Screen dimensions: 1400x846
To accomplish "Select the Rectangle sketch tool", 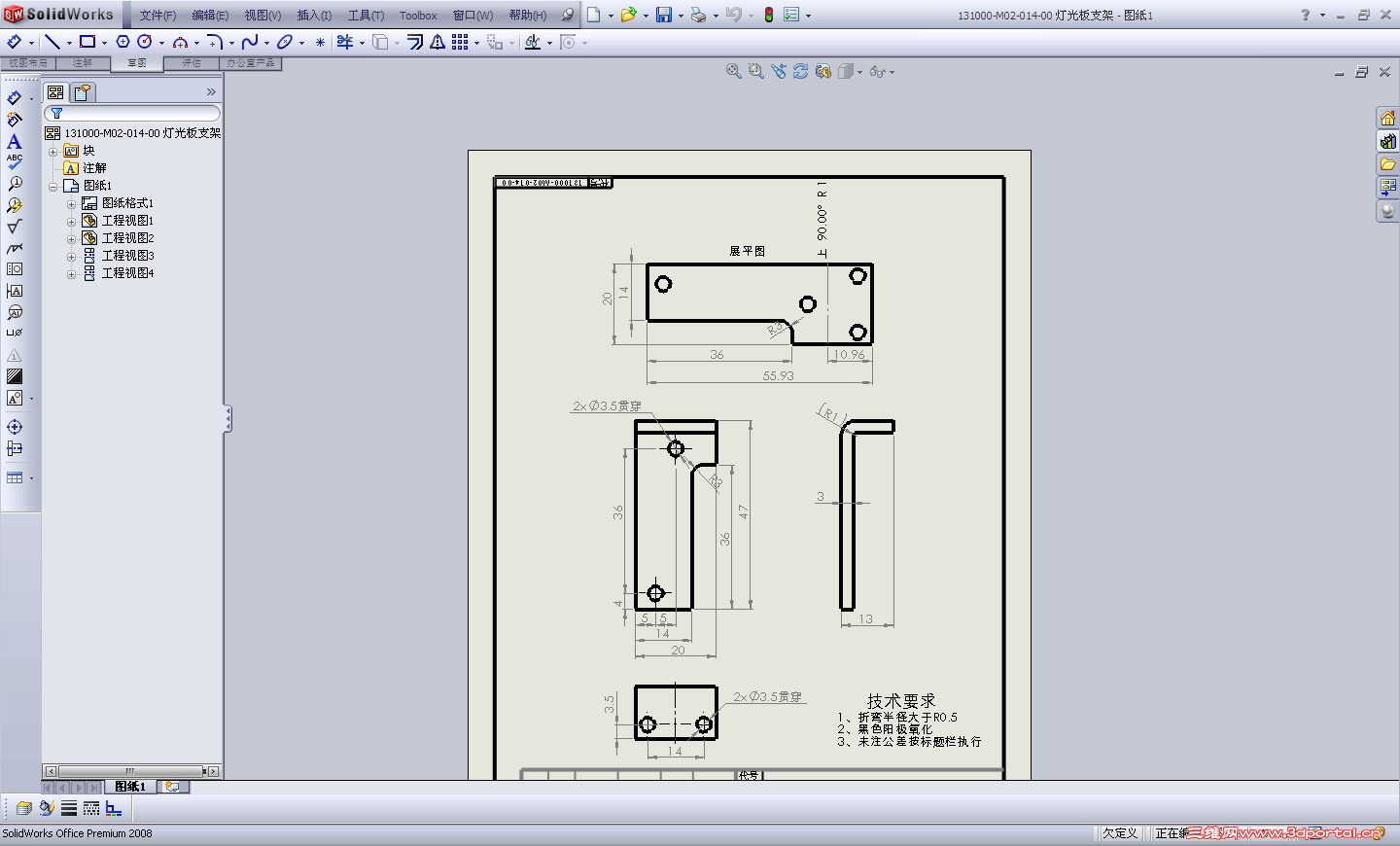I will [87, 42].
